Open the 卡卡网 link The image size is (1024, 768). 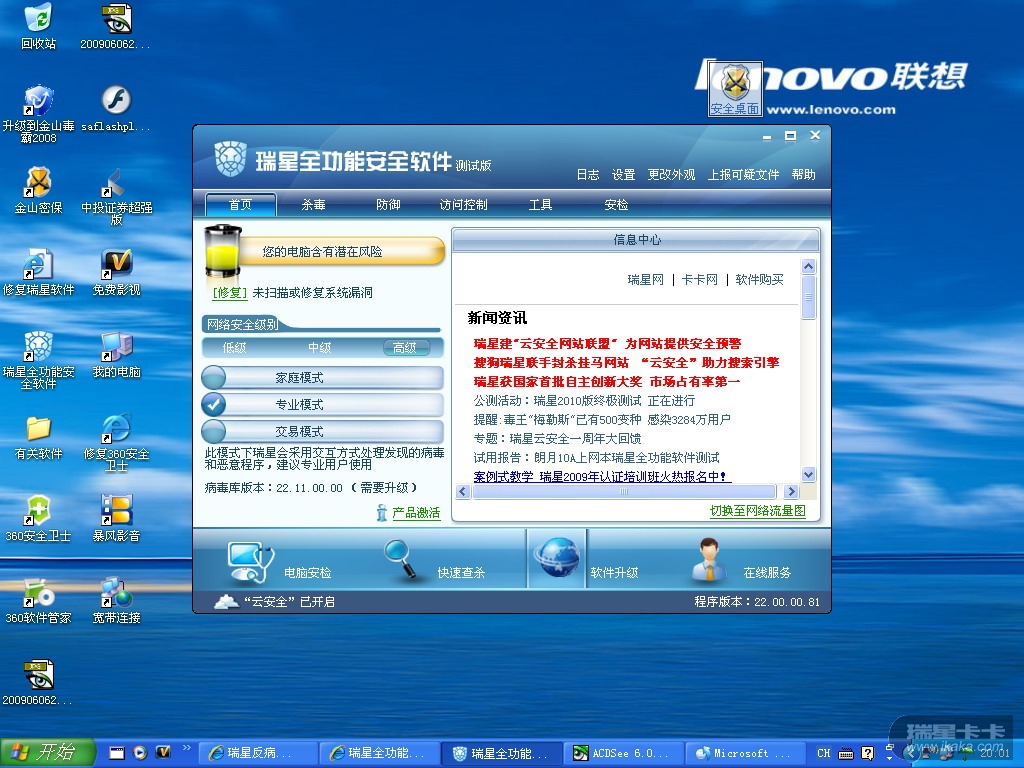(699, 280)
